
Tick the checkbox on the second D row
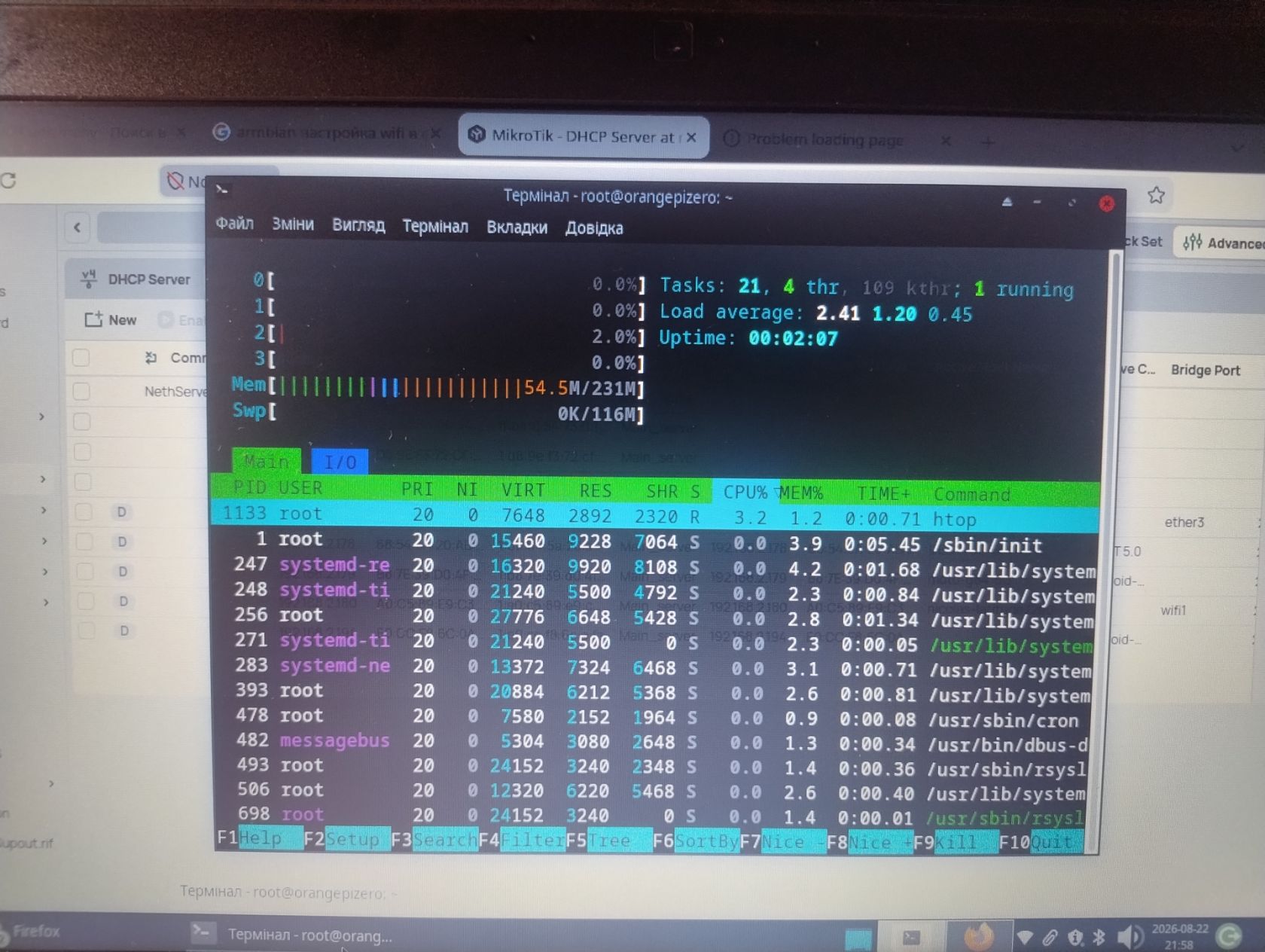click(84, 542)
